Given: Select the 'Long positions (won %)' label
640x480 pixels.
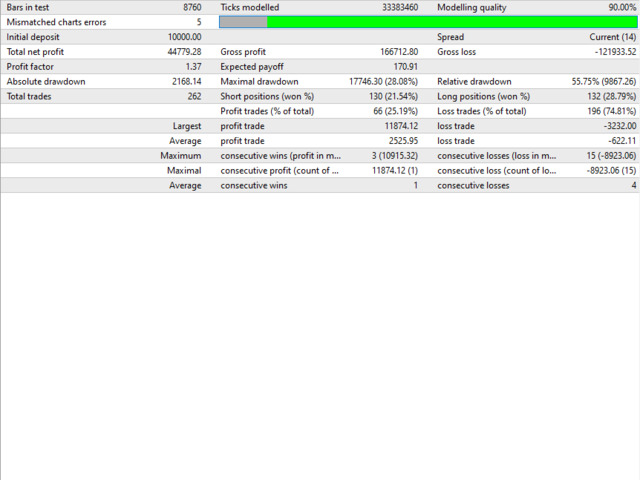Looking at the screenshot, I should click(484, 96).
